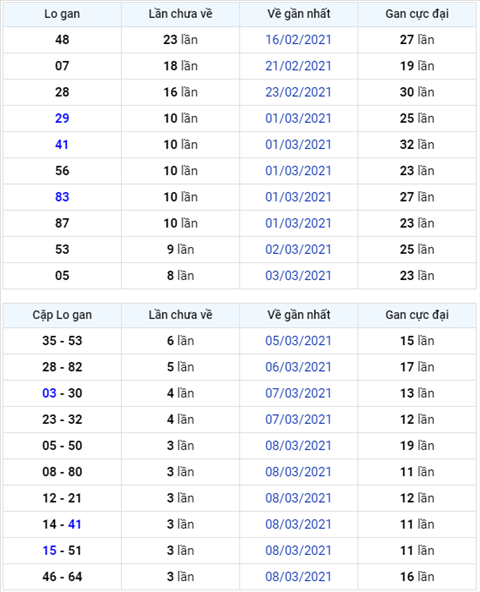The height and width of the screenshot is (592, 480).
Task: Open the 21/02/2021 date link
Action: 298,66
